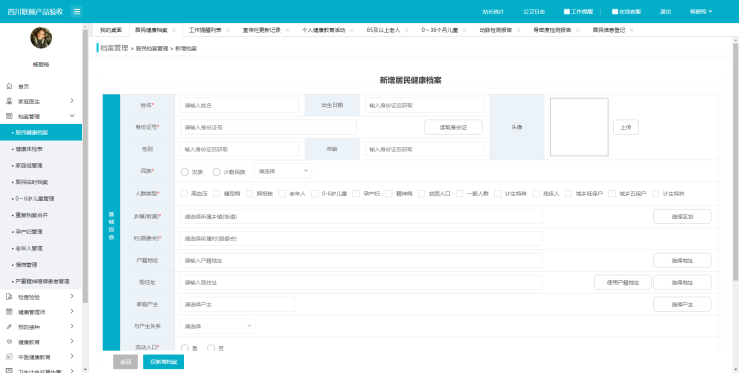Click the 中医健康教育 icon in sidebar
Viewport: 740px width, 374px height.
(x=9, y=357)
